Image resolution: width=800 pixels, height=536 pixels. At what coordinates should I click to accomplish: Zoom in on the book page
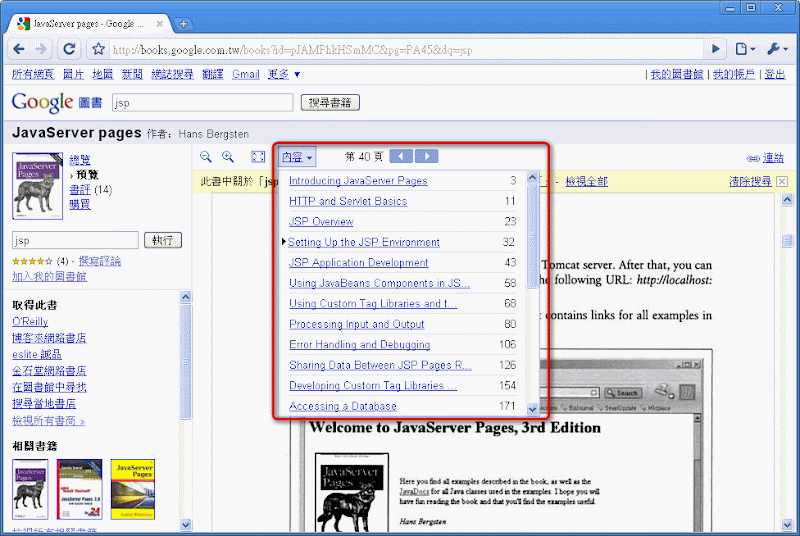228,157
